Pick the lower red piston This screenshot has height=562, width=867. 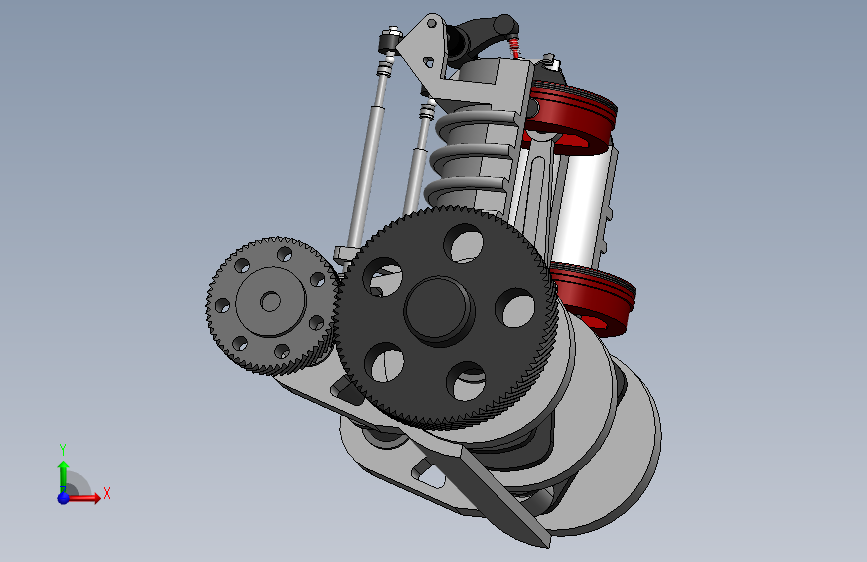point(596,299)
